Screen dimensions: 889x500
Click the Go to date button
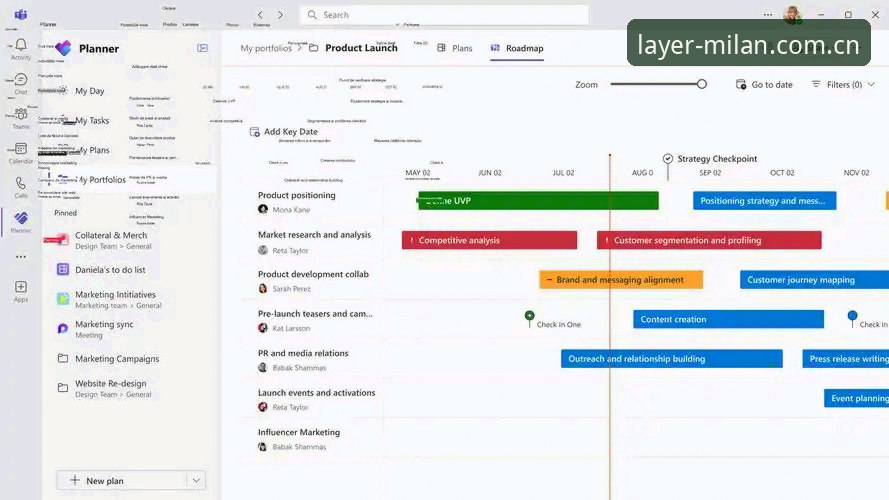tap(764, 84)
